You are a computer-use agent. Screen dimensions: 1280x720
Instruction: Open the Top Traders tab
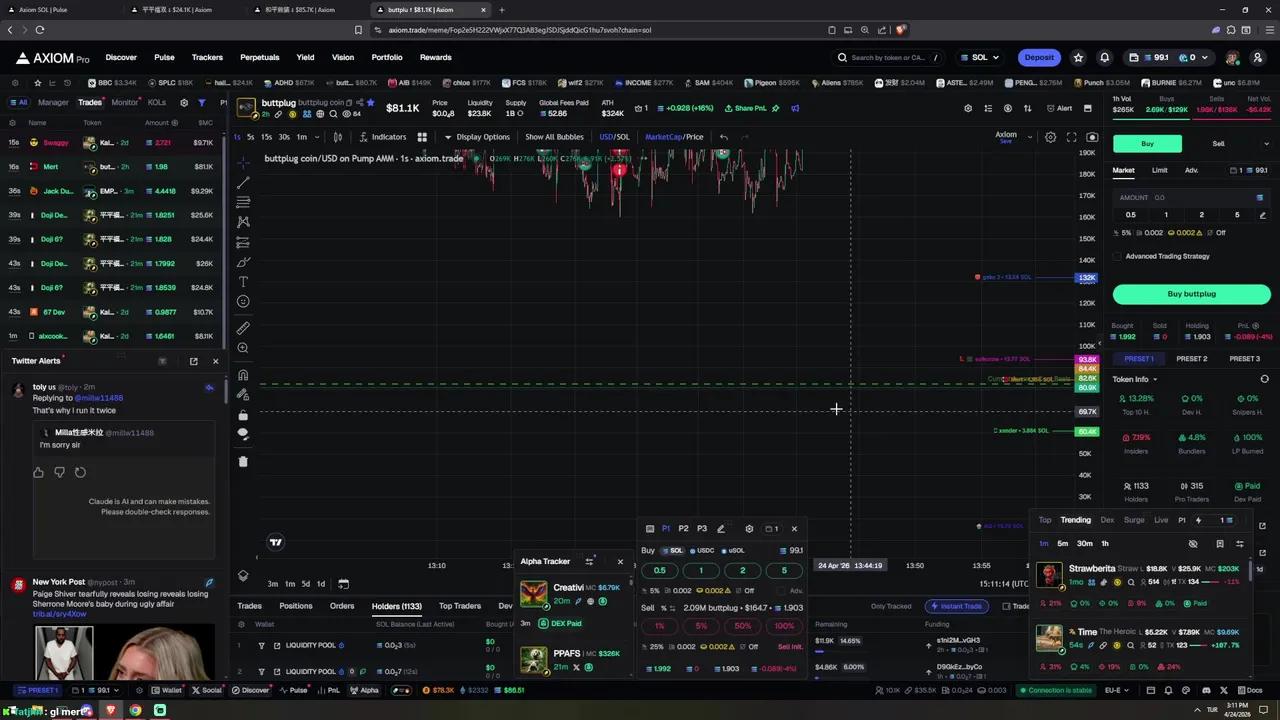460,606
